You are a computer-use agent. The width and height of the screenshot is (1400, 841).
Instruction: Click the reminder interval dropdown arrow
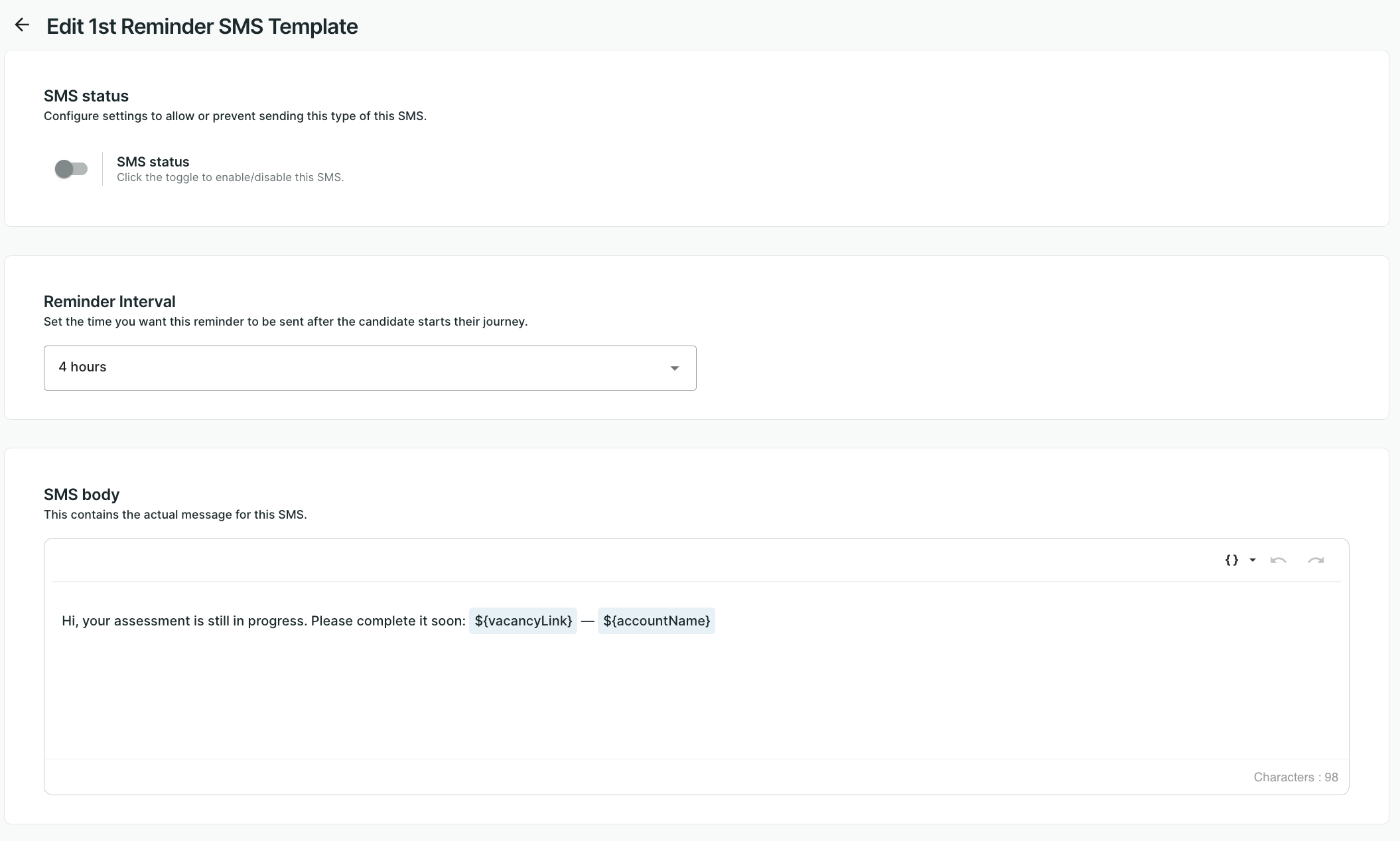(x=674, y=368)
